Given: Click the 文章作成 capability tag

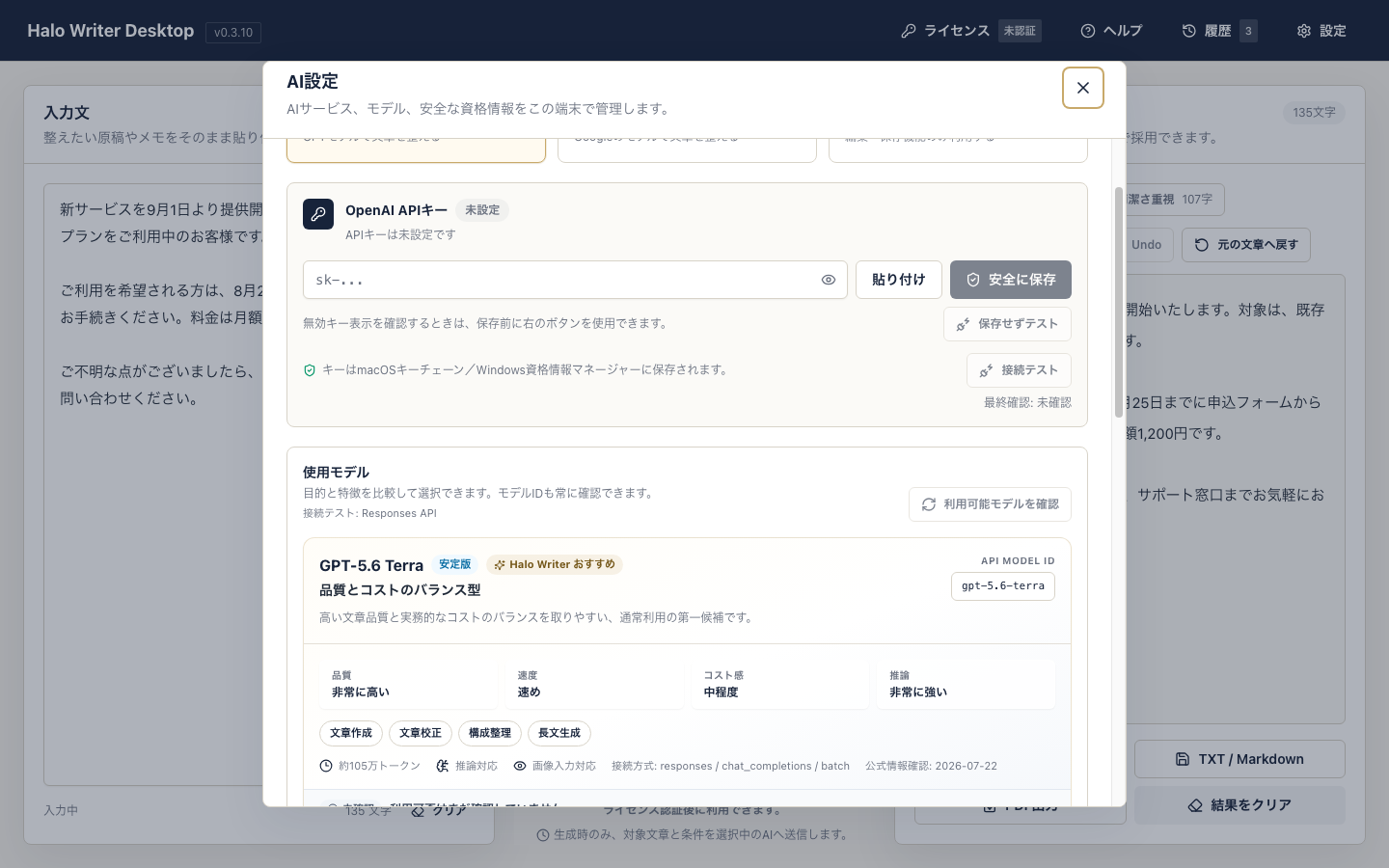Looking at the screenshot, I should pyautogui.click(x=351, y=733).
